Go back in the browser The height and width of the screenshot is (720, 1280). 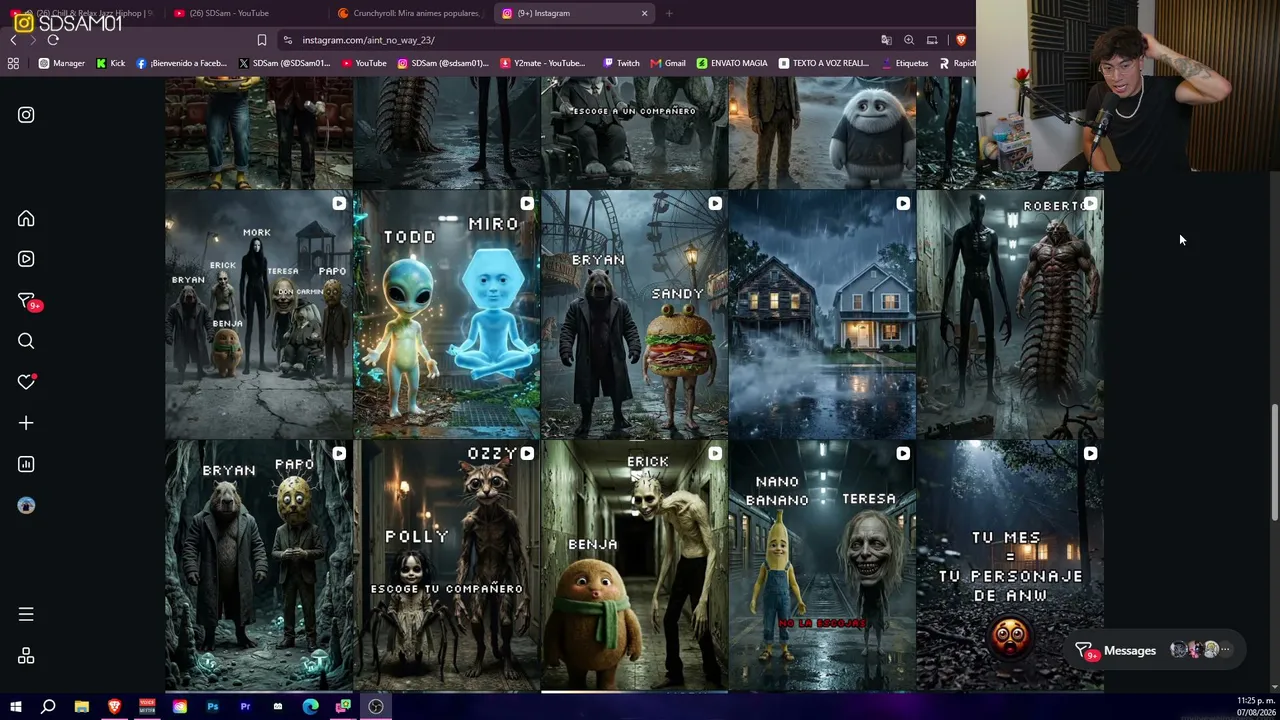pyautogui.click(x=13, y=40)
